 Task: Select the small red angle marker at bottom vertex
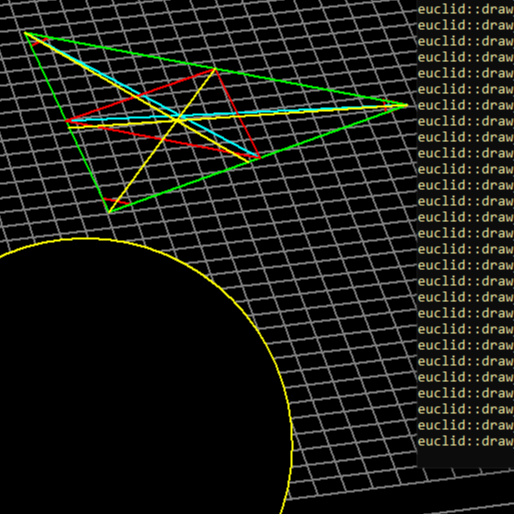pyautogui.click(x=117, y=201)
